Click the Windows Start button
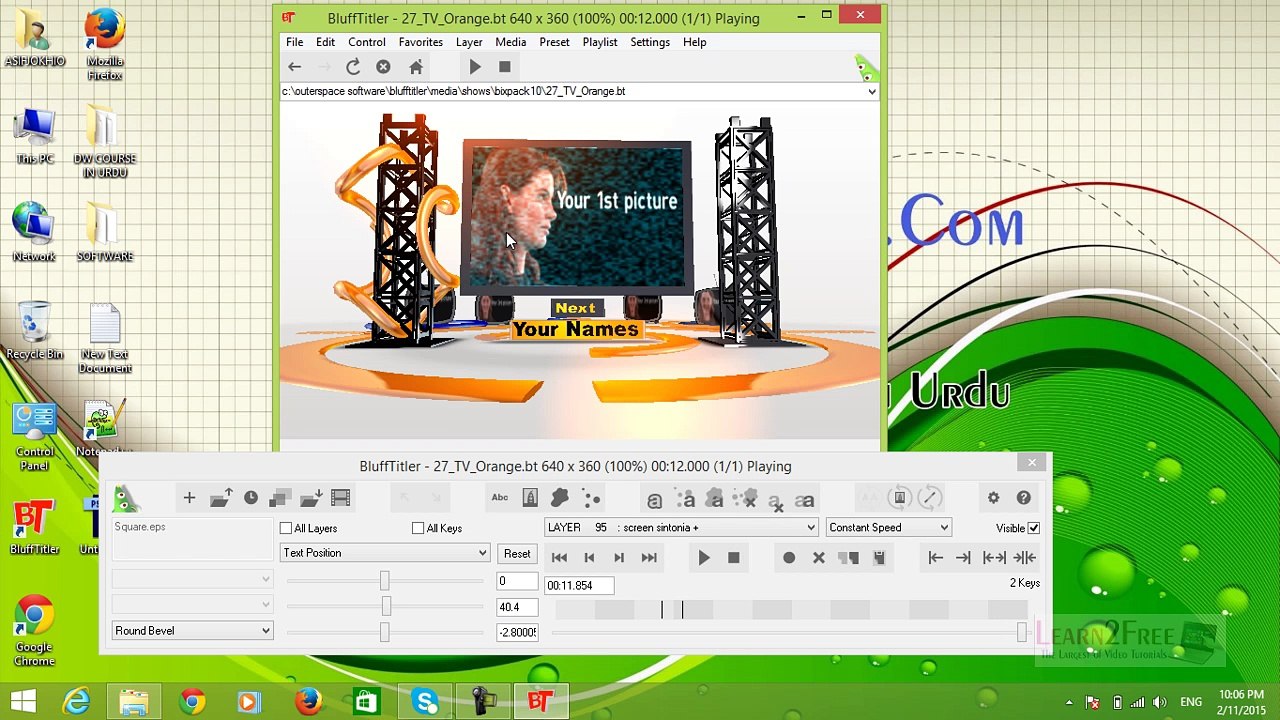This screenshot has width=1280, height=720. coord(24,702)
